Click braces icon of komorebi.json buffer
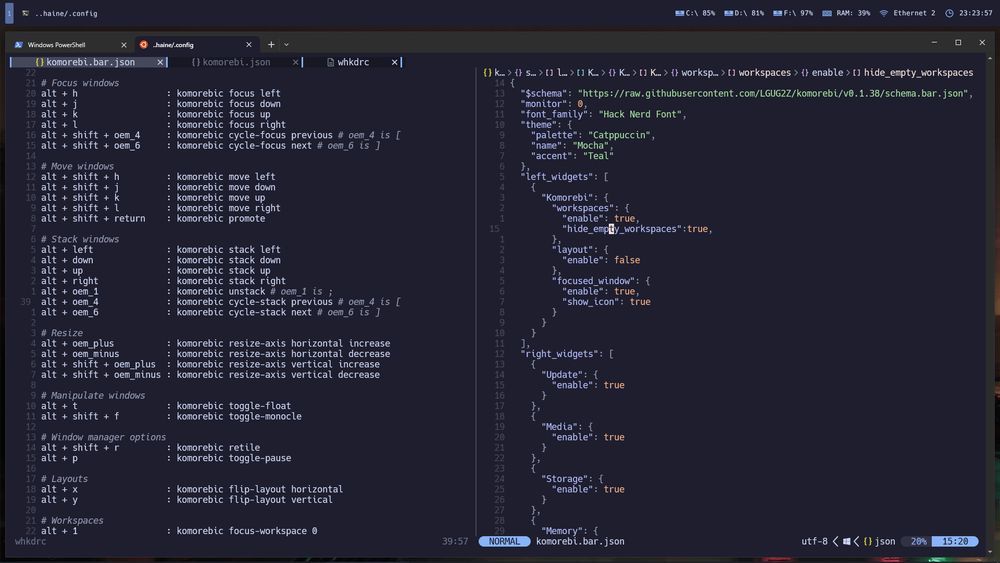 pyautogui.click(x=196, y=62)
